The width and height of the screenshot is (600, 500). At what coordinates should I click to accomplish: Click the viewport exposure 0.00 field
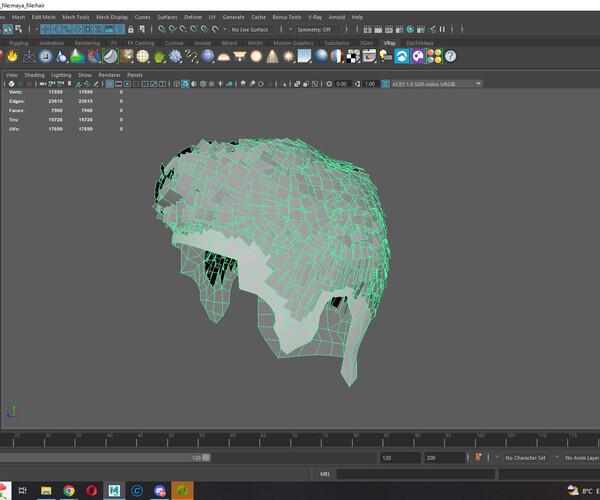[x=342, y=84]
